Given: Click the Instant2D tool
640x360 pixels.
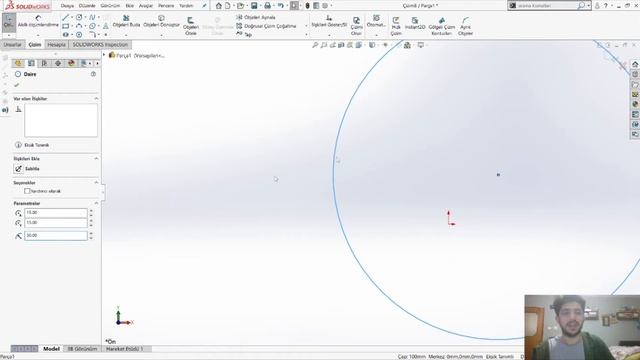Looking at the screenshot, I should [x=415, y=23].
